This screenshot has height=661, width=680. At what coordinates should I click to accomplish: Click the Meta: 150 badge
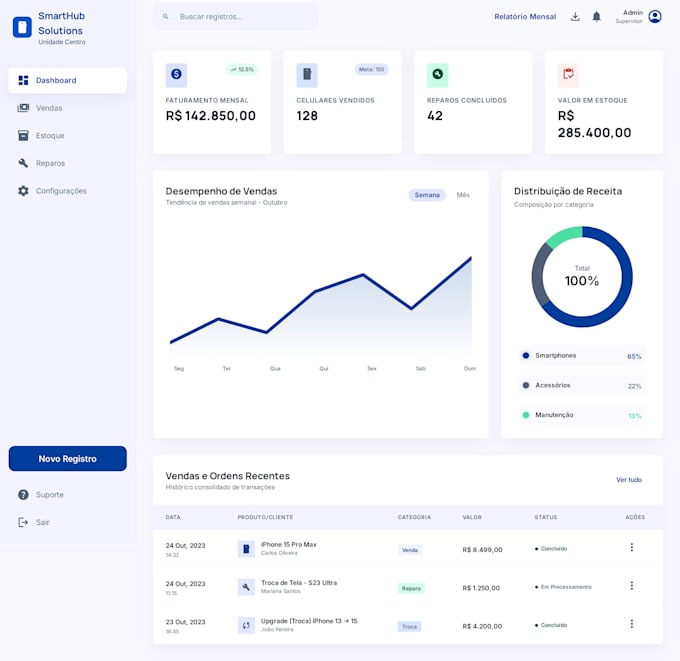(x=372, y=69)
